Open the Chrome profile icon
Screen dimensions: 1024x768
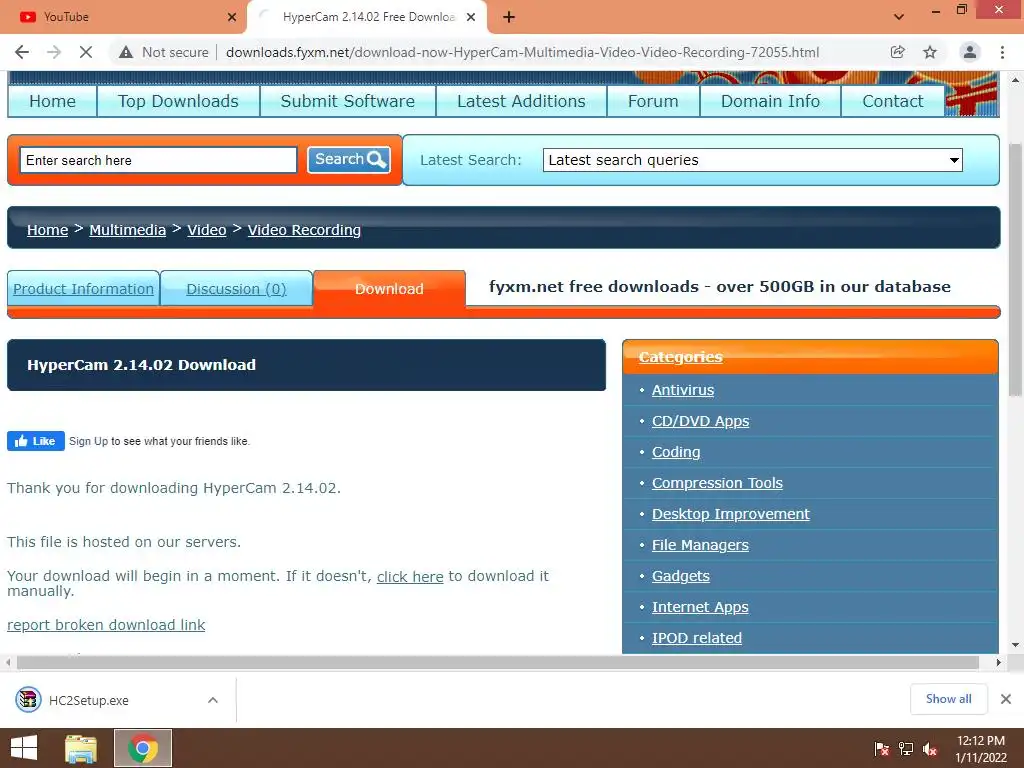[970, 52]
